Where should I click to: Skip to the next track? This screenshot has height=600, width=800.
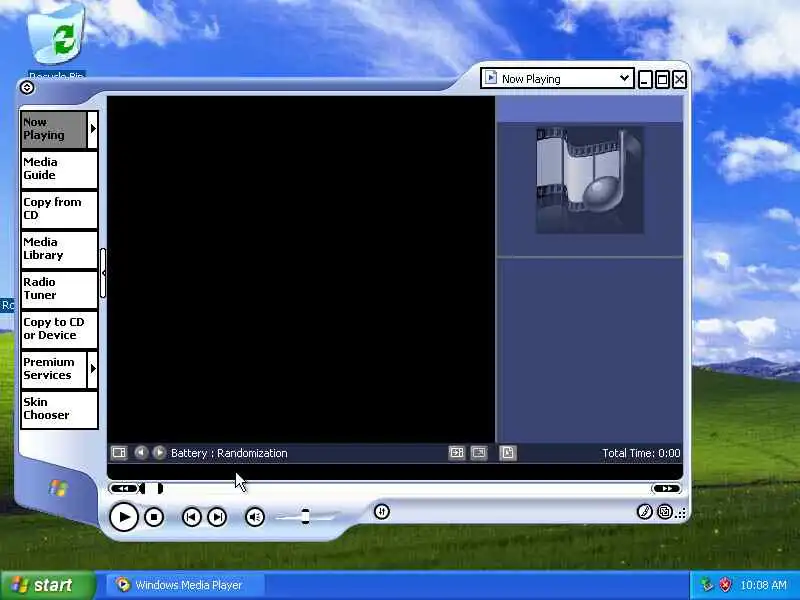pos(217,517)
